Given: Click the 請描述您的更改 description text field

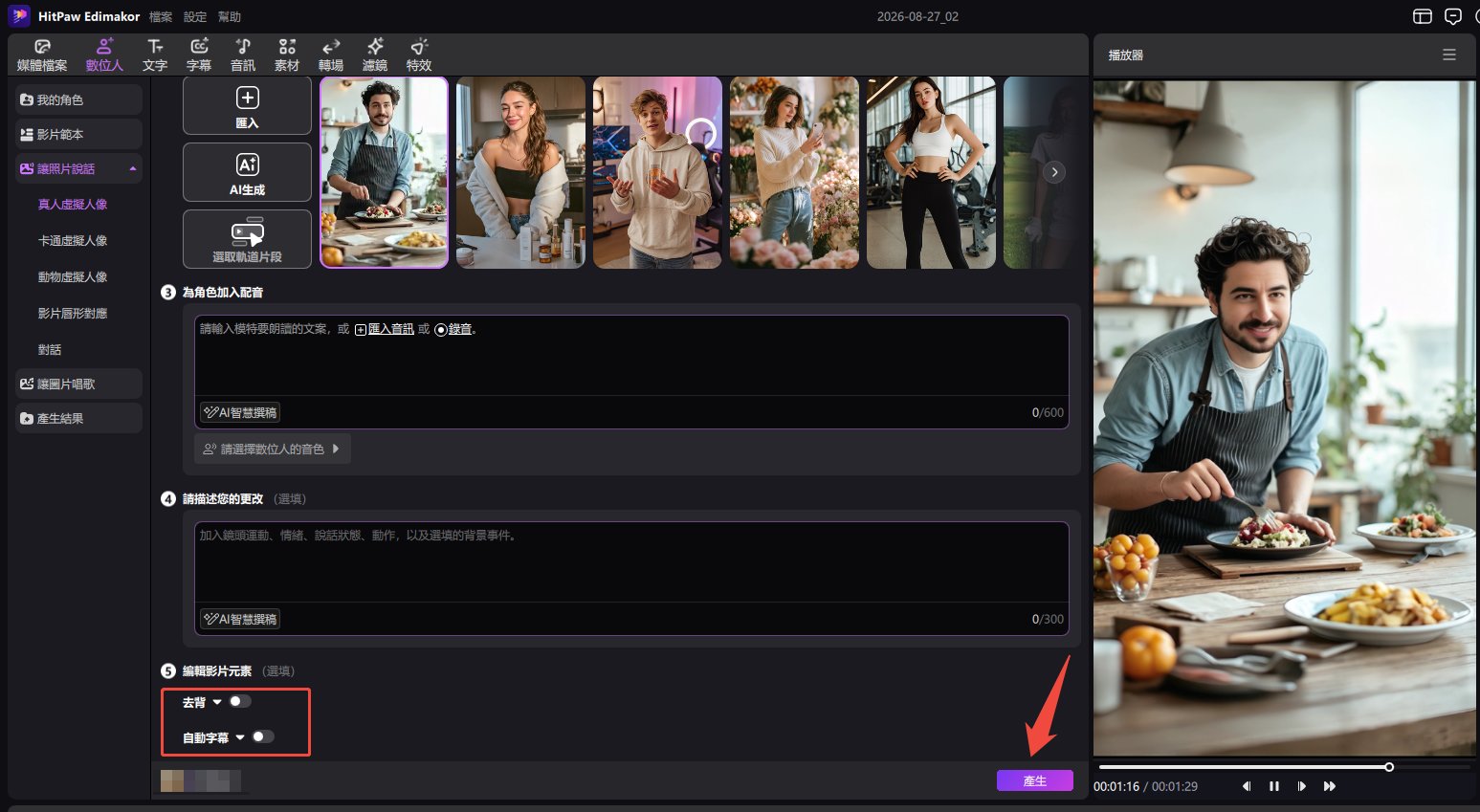Looking at the screenshot, I should pyautogui.click(x=631, y=562).
